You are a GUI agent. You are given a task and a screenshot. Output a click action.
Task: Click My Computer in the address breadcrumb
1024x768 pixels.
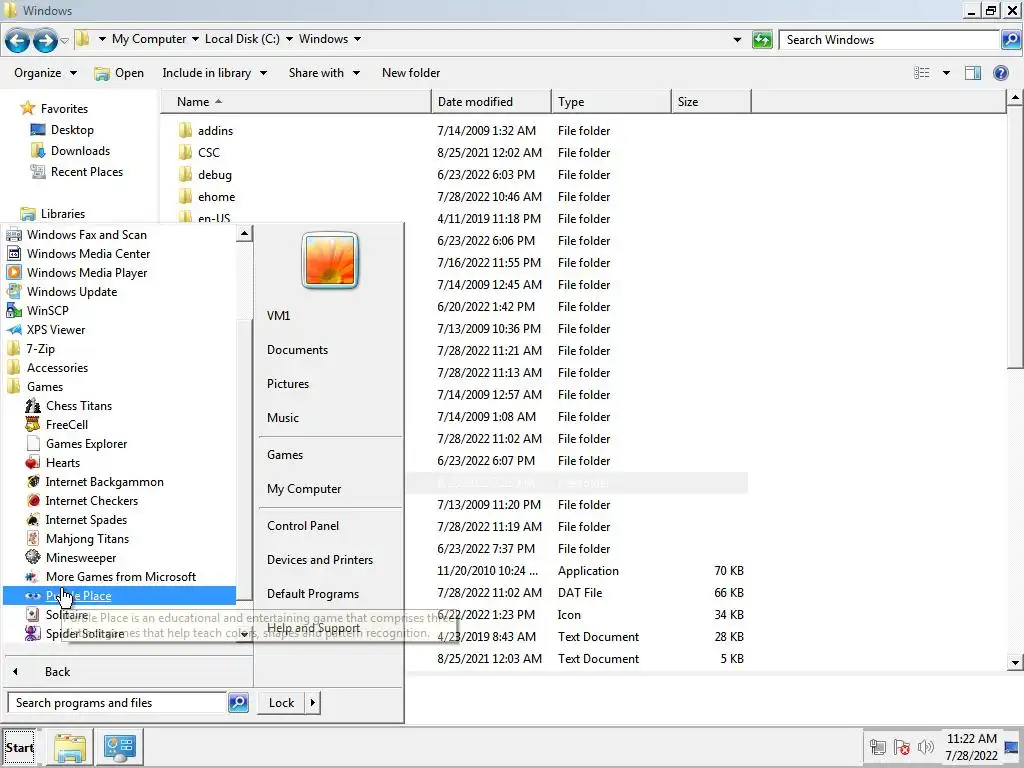point(149,39)
